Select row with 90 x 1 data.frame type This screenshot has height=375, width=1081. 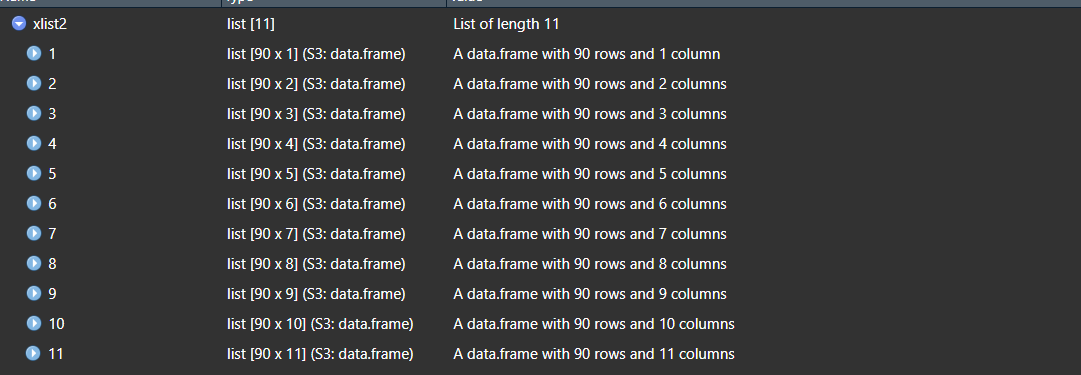click(x=540, y=54)
